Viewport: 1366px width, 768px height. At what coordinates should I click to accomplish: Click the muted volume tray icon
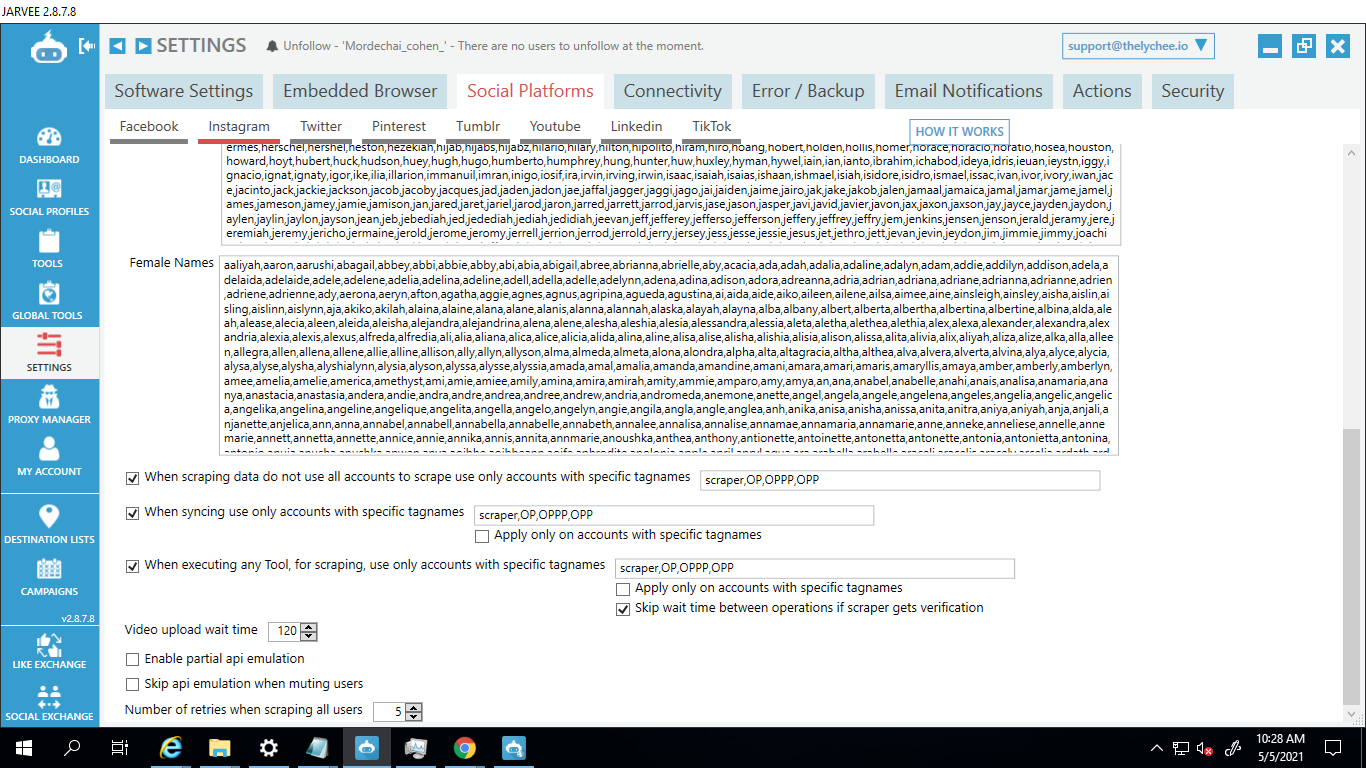[x=1206, y=748]
